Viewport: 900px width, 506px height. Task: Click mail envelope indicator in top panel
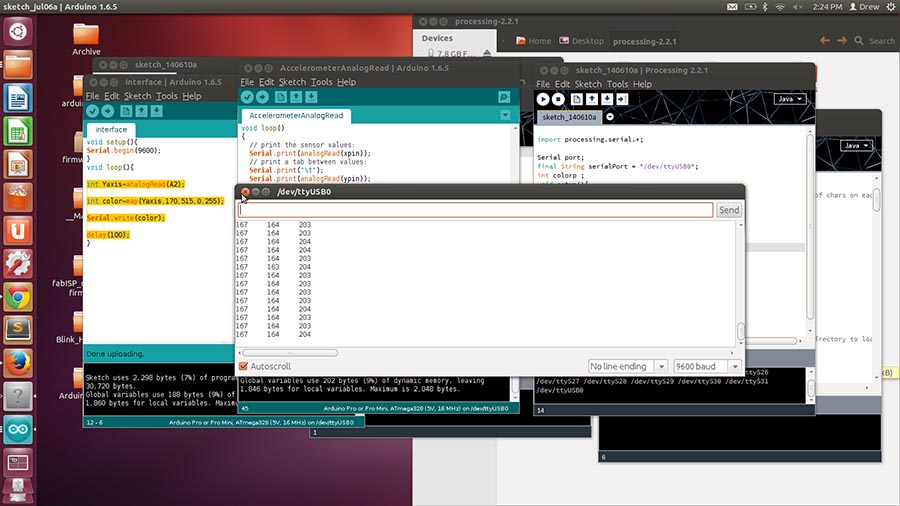pos(732,7)
